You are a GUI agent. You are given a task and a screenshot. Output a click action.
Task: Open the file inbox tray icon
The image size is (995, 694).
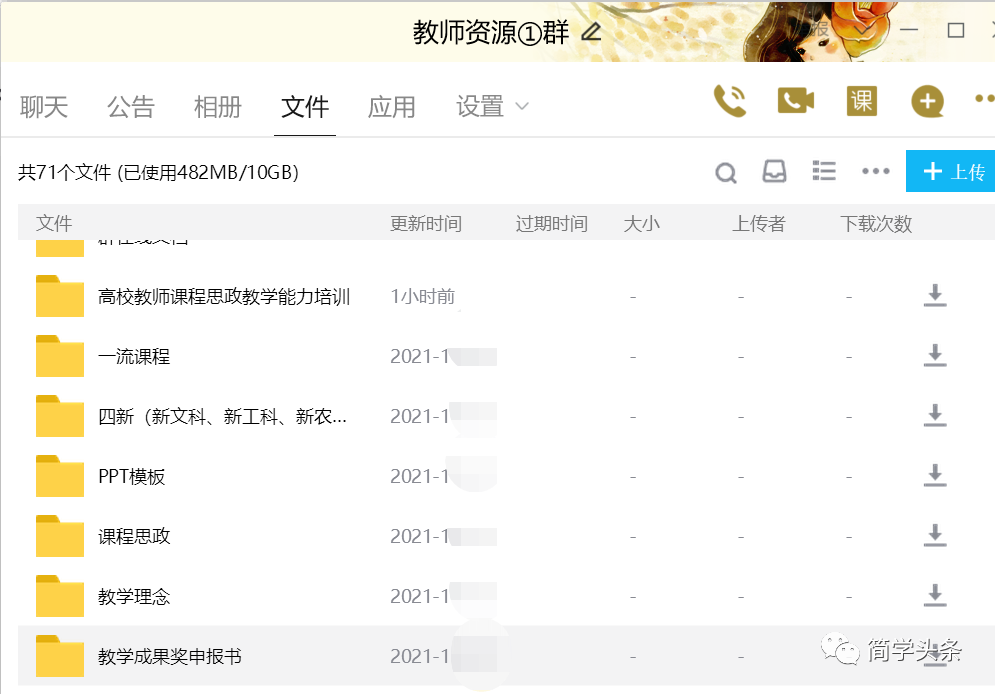point(774,171)
